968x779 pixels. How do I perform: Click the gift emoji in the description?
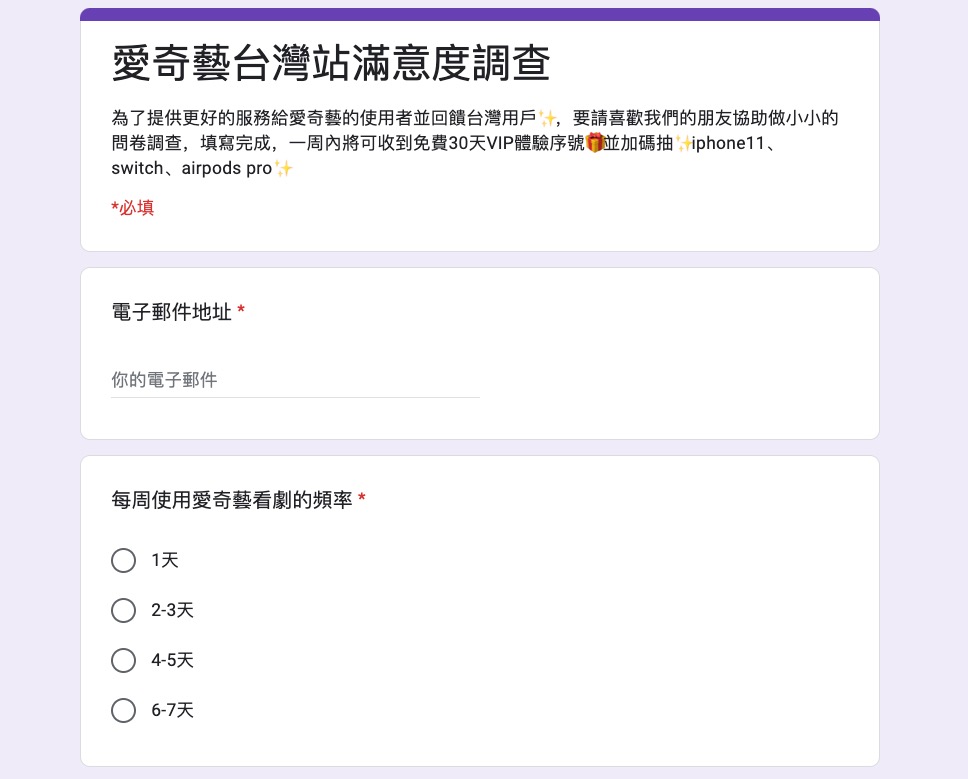tap(595, 143)
